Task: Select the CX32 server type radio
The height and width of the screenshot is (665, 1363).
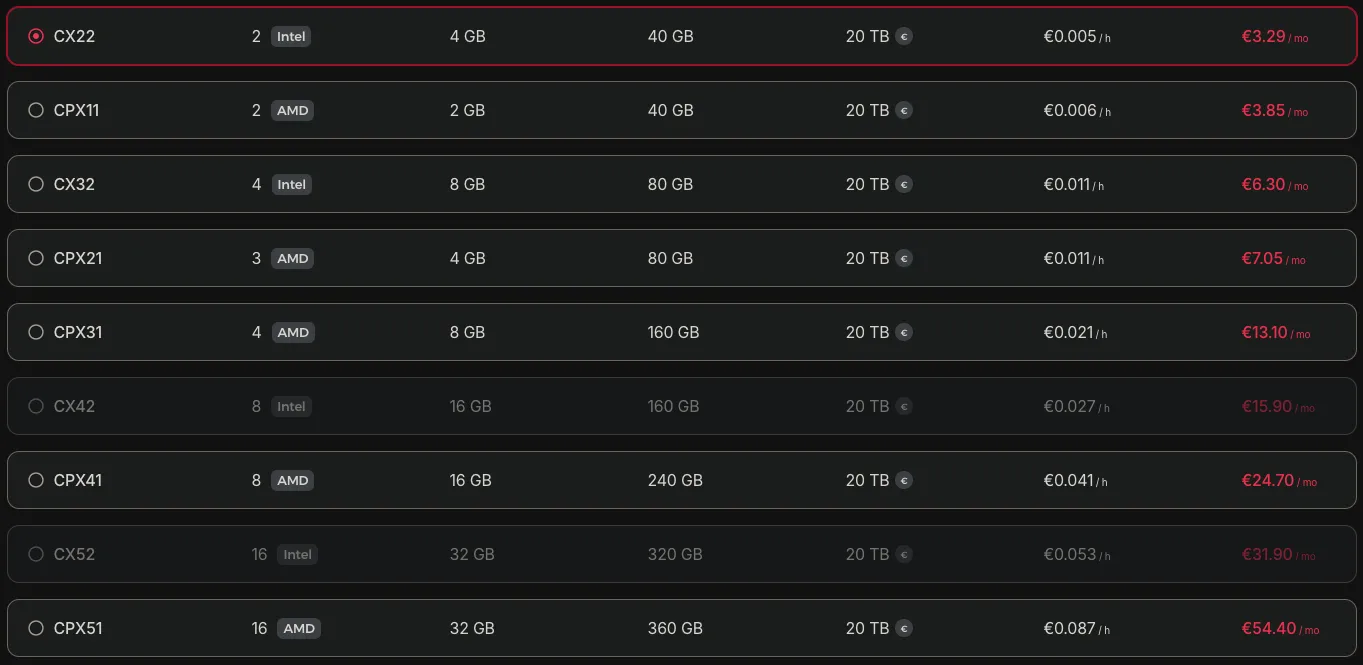Action: click(x=36, y=184)
